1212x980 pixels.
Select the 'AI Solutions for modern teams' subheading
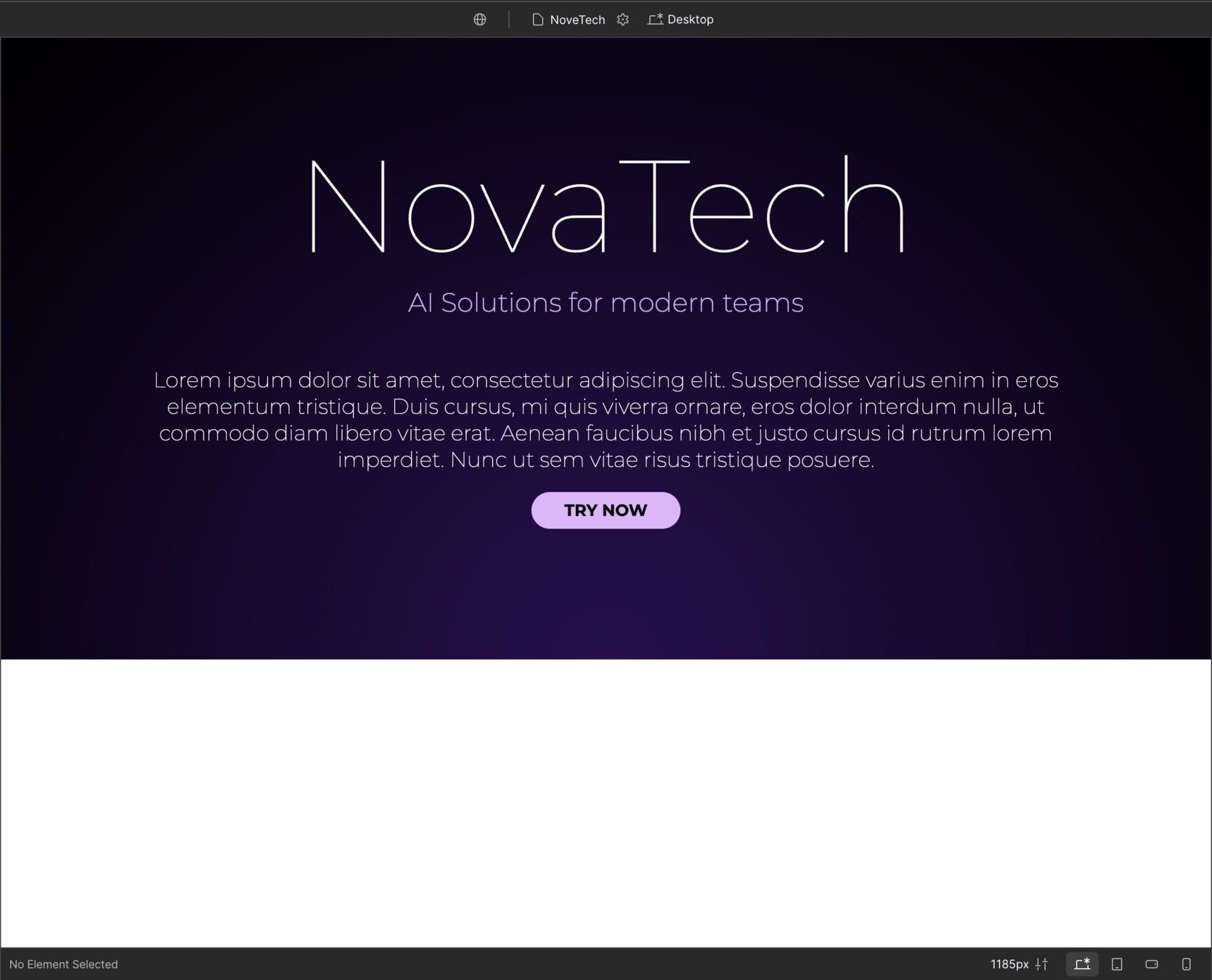pyautogui.click(x=606, y=303)
